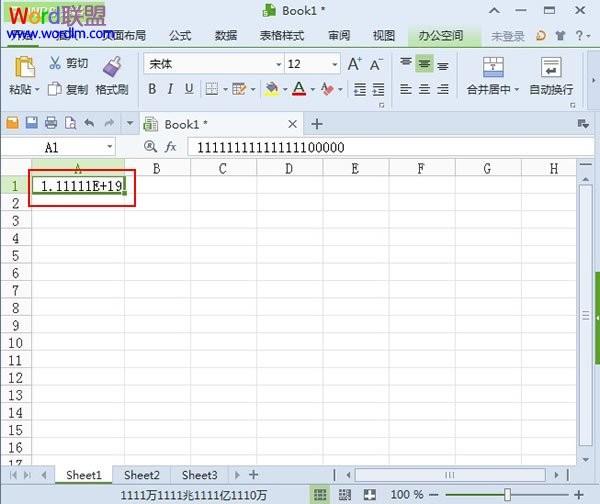Screen dimensions: 600x504
Task: Zoom out with the minus button
Action: (x=433, y=495)
